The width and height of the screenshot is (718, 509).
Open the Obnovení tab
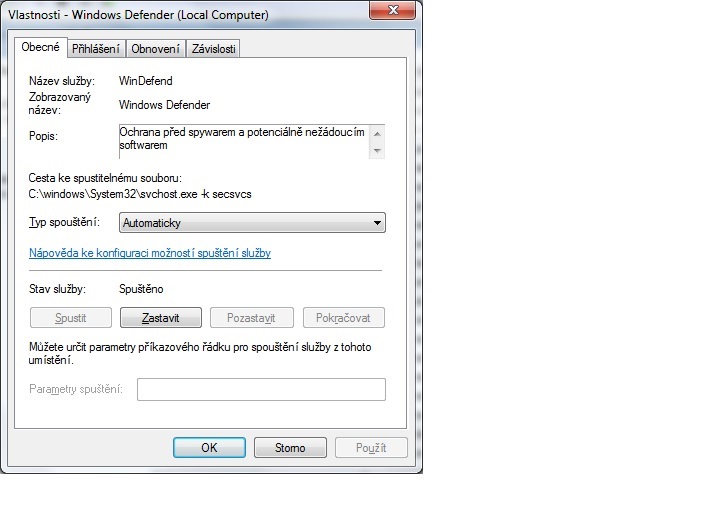click(x=155, y=49)
